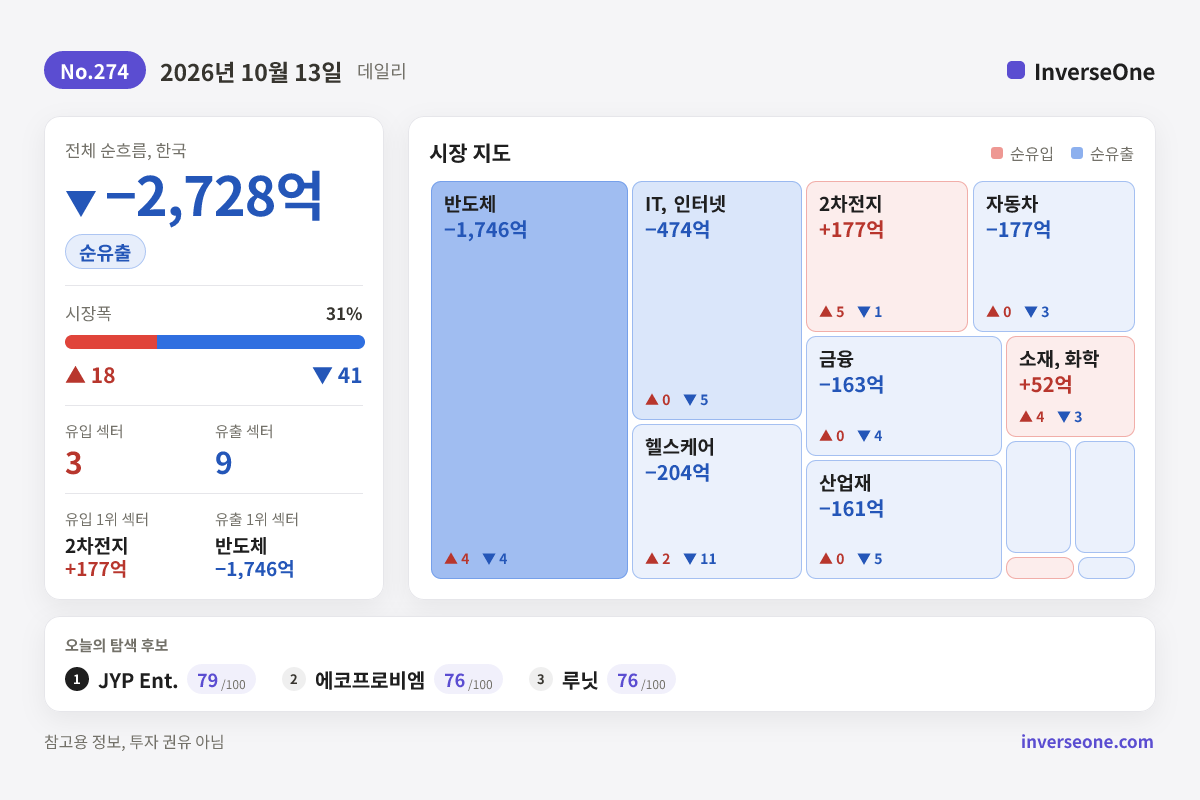The width and height of the screenshot is (1200, 800).
Task: Click the up triangle in 헬스케어 tile
Action: coord(652,558)
